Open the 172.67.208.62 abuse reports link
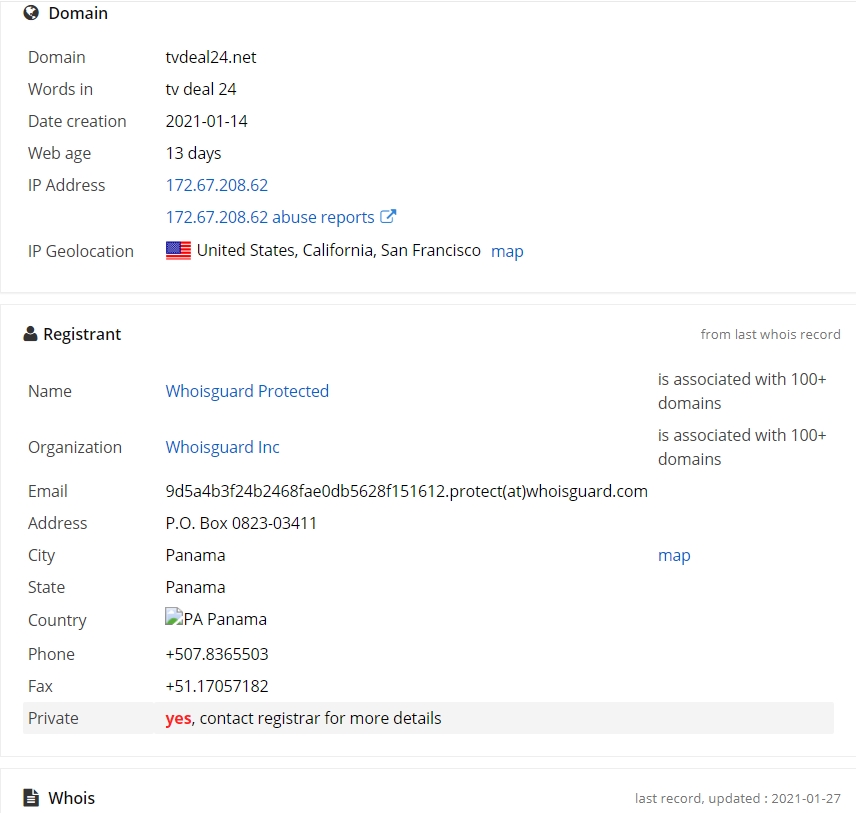This screenshot has height=813, width=856. (x=270, y=217)
